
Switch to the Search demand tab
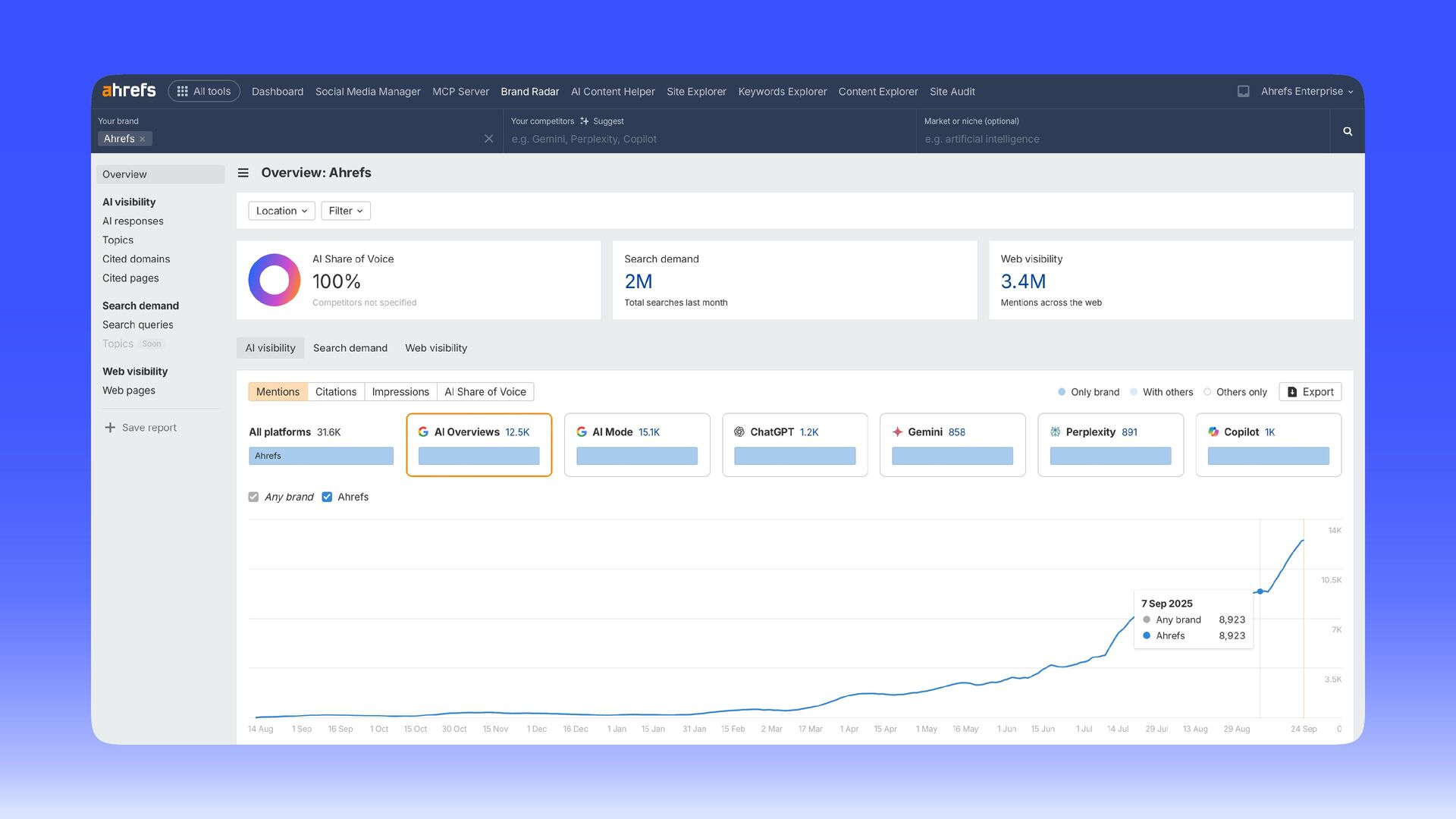click(350, 348)
